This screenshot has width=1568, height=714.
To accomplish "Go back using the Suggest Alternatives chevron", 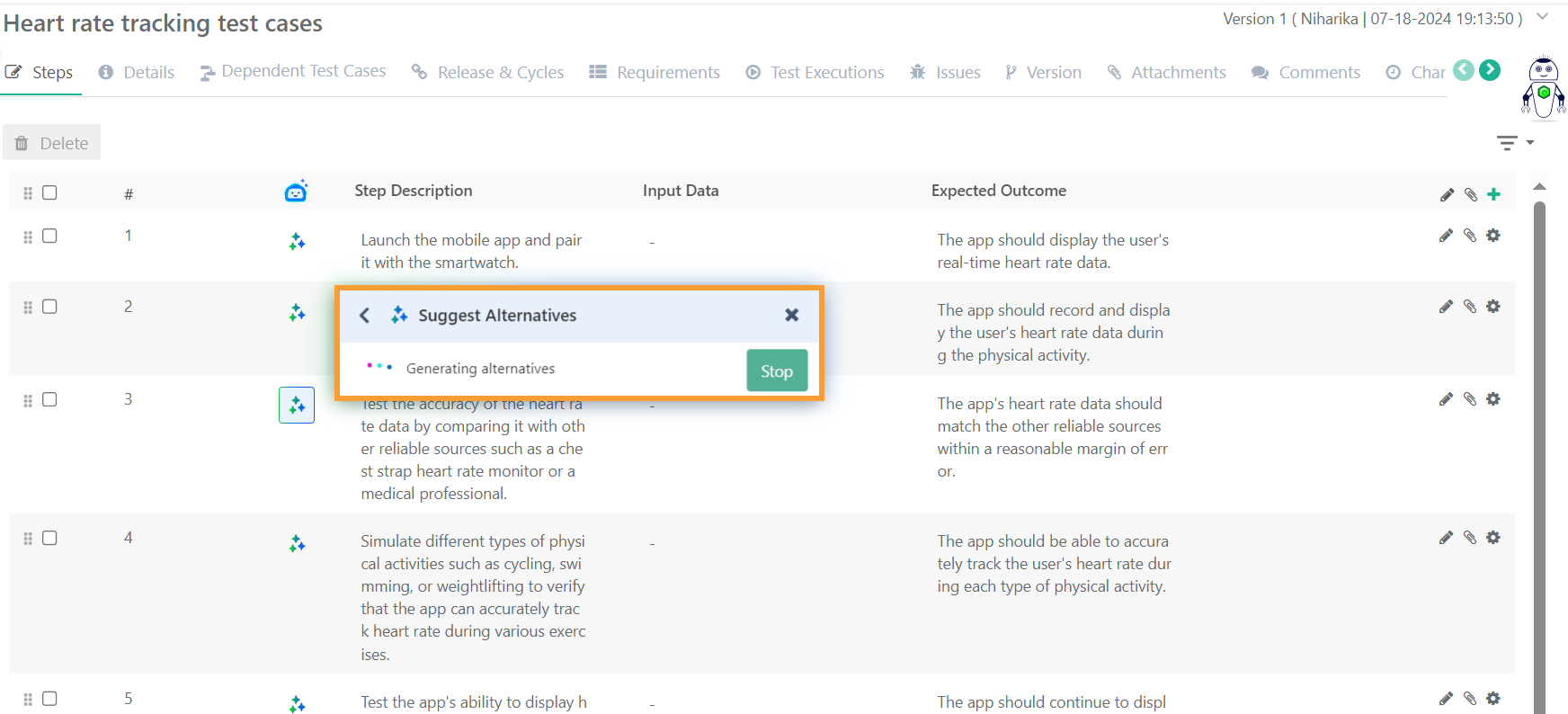I will [364, 316].
